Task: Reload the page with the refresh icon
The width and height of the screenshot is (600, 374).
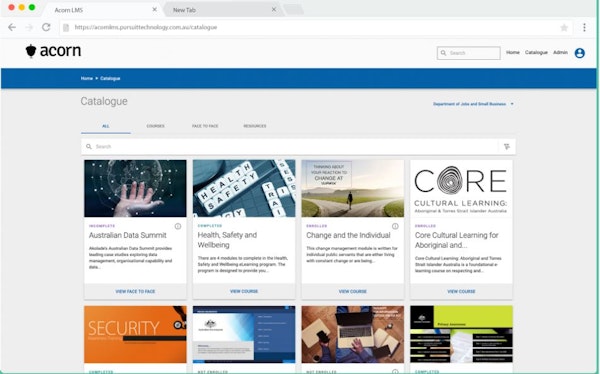Action: pos(46,27)
